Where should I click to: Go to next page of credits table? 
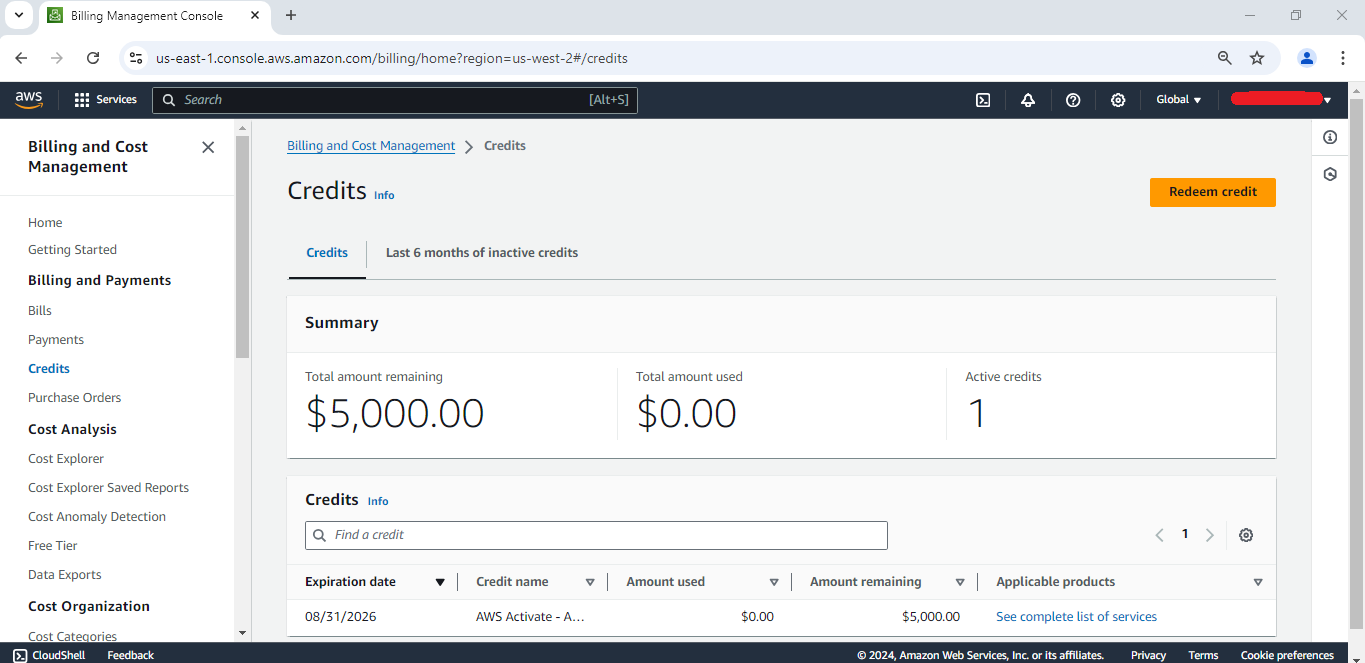[1210, 535]
